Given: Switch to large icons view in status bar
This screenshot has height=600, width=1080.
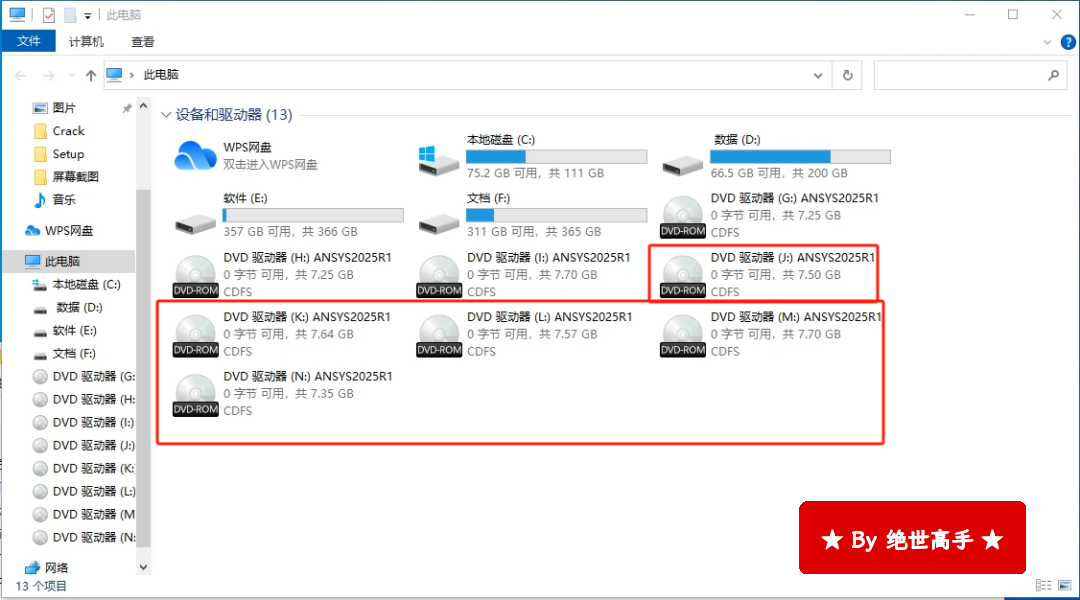Looking at the screenshot, I should click(1062, 586).
